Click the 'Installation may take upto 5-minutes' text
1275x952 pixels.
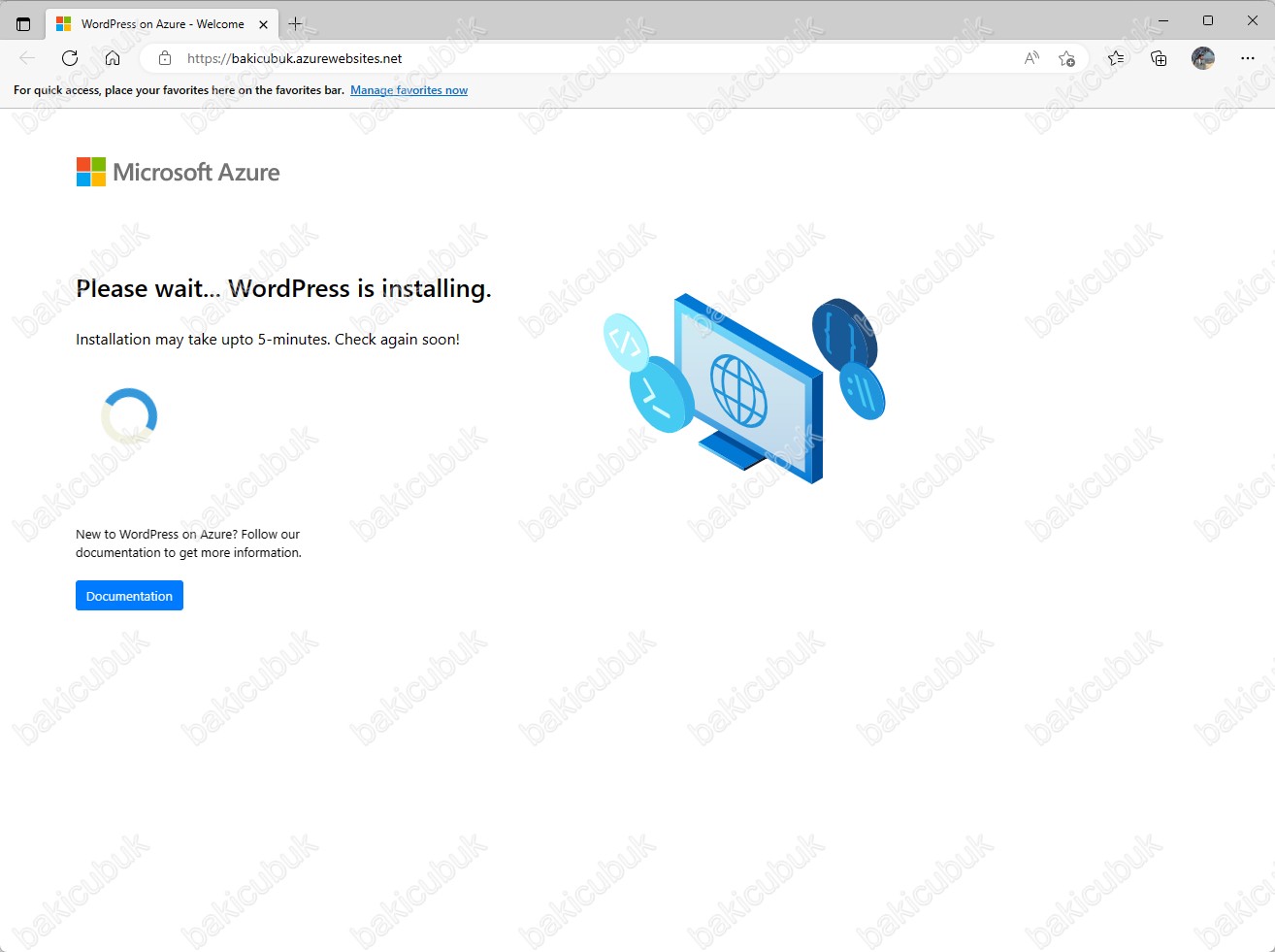268,340
